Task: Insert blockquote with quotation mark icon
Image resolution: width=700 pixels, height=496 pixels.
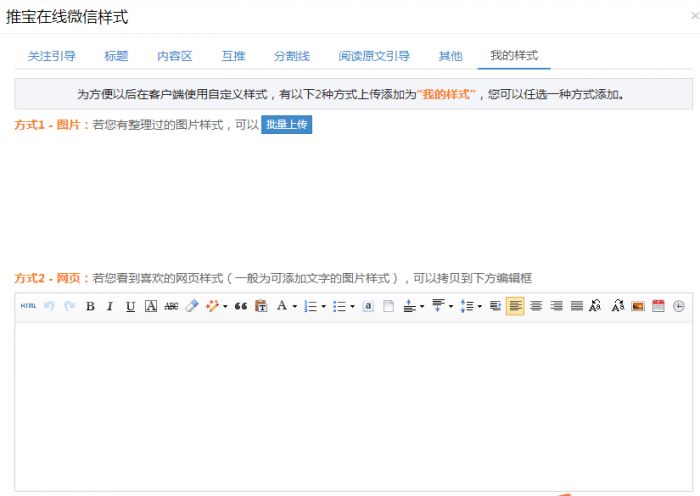Action: pyautogui.click(x=241, y=306)
